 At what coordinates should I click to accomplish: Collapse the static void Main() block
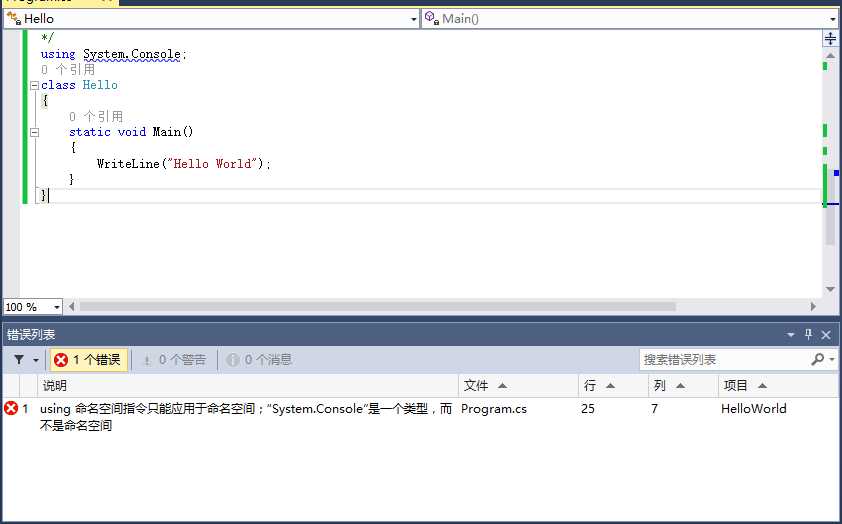point(34,132)
